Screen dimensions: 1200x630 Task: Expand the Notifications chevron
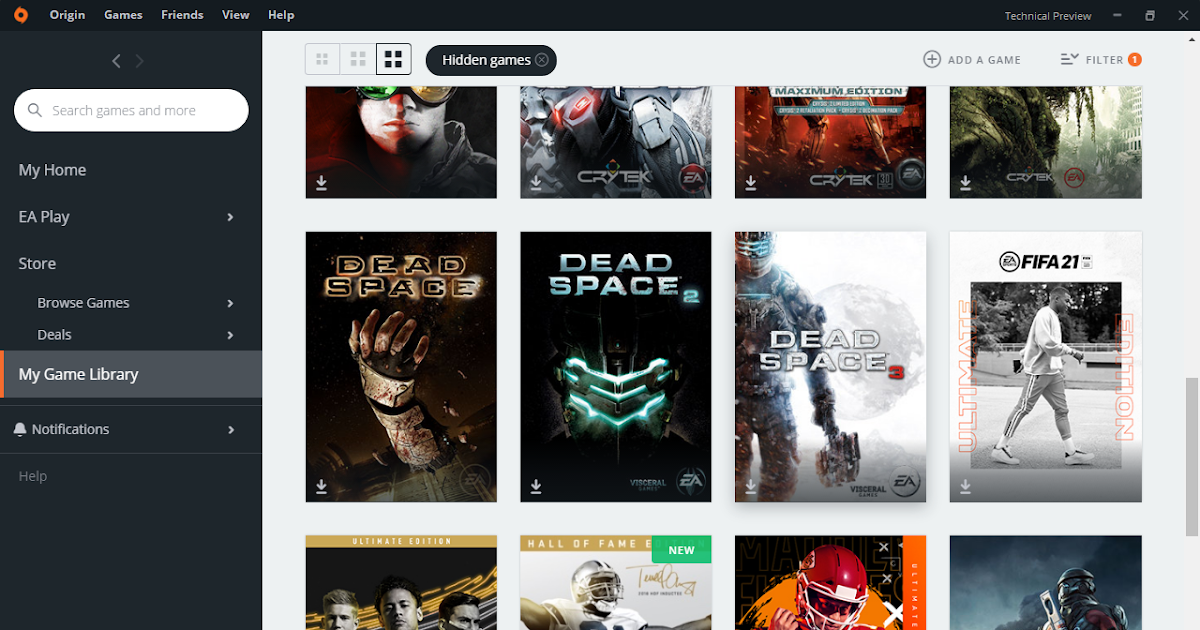pos(231,430)
